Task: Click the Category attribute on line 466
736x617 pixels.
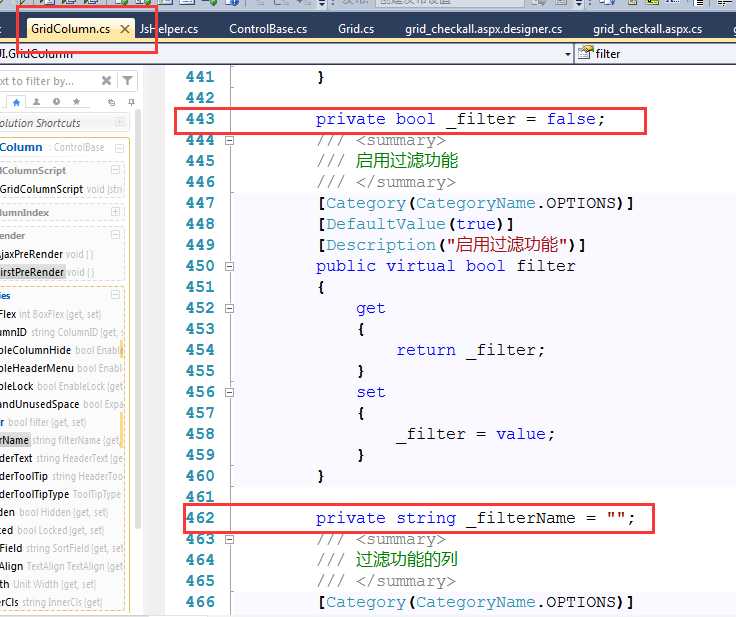Action: point(476,602)
